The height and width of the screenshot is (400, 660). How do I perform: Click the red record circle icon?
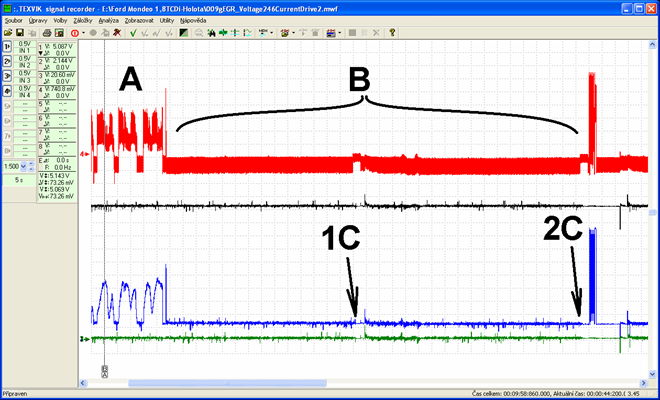pyautogui.click(x=75, y=32)
